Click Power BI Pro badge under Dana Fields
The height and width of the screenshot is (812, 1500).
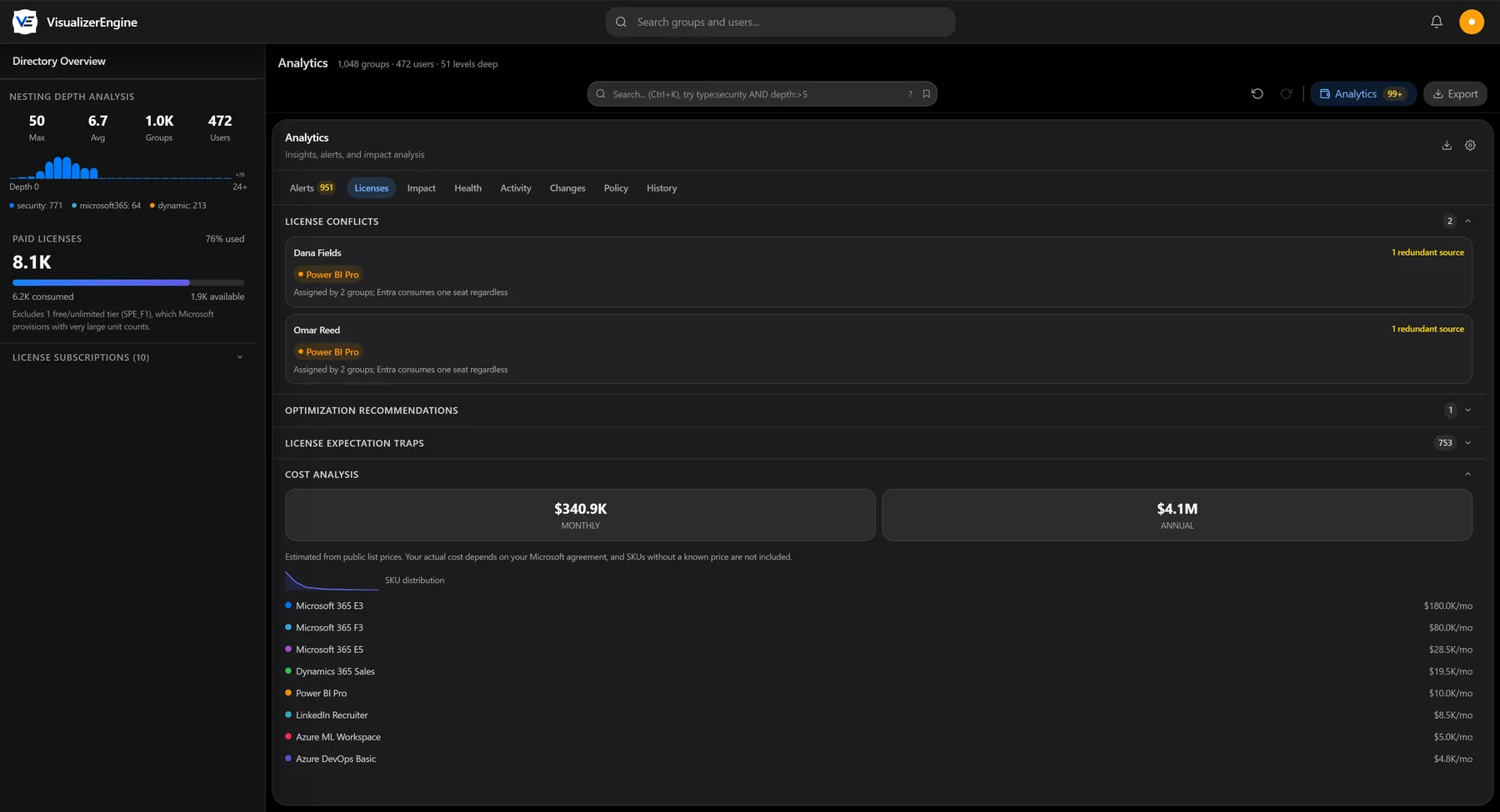pyautogui.click(x=328, y=275)
